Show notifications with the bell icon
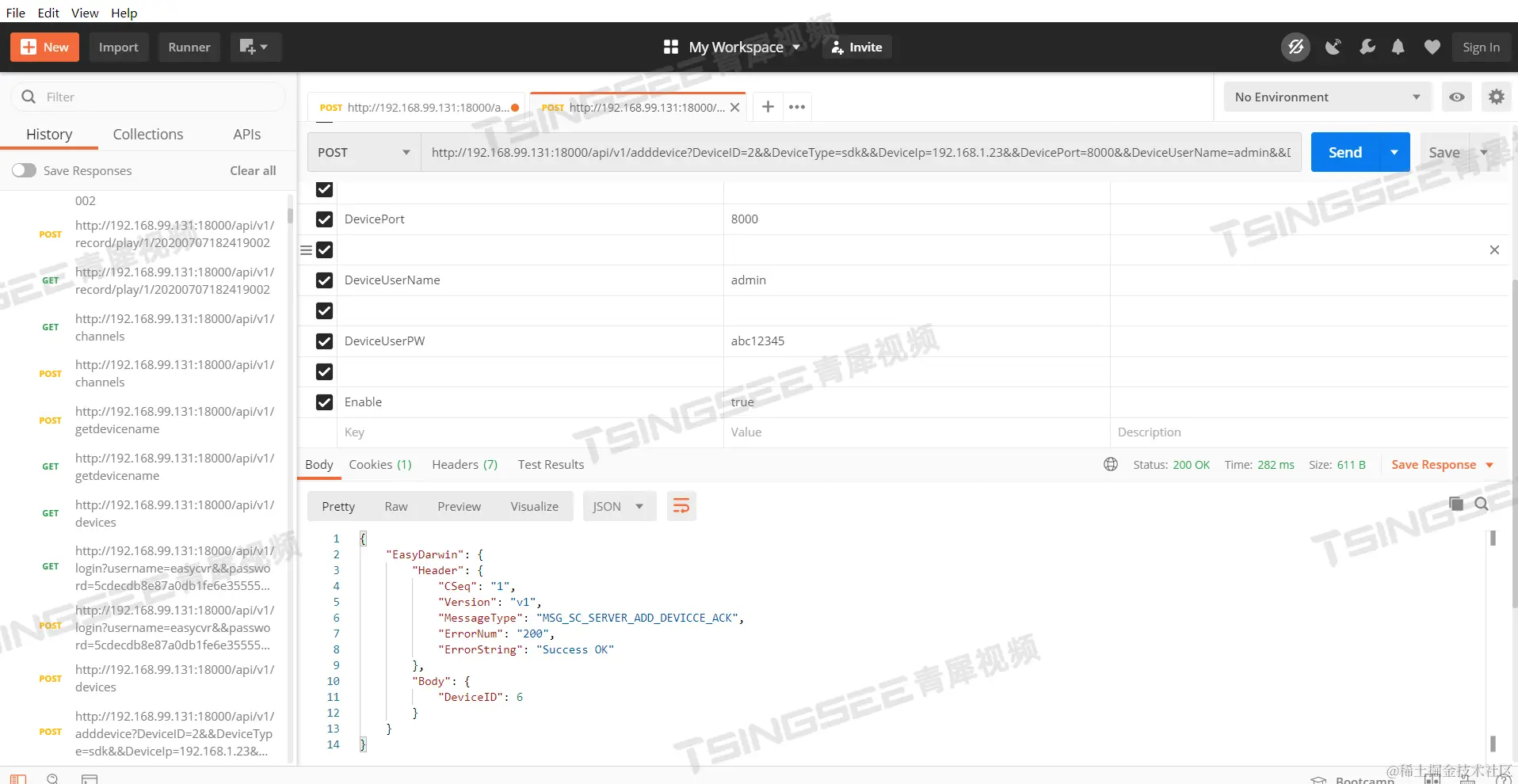Image resolution: width=1518 pixels, height=784 pixels. [x=1398, y=48]
